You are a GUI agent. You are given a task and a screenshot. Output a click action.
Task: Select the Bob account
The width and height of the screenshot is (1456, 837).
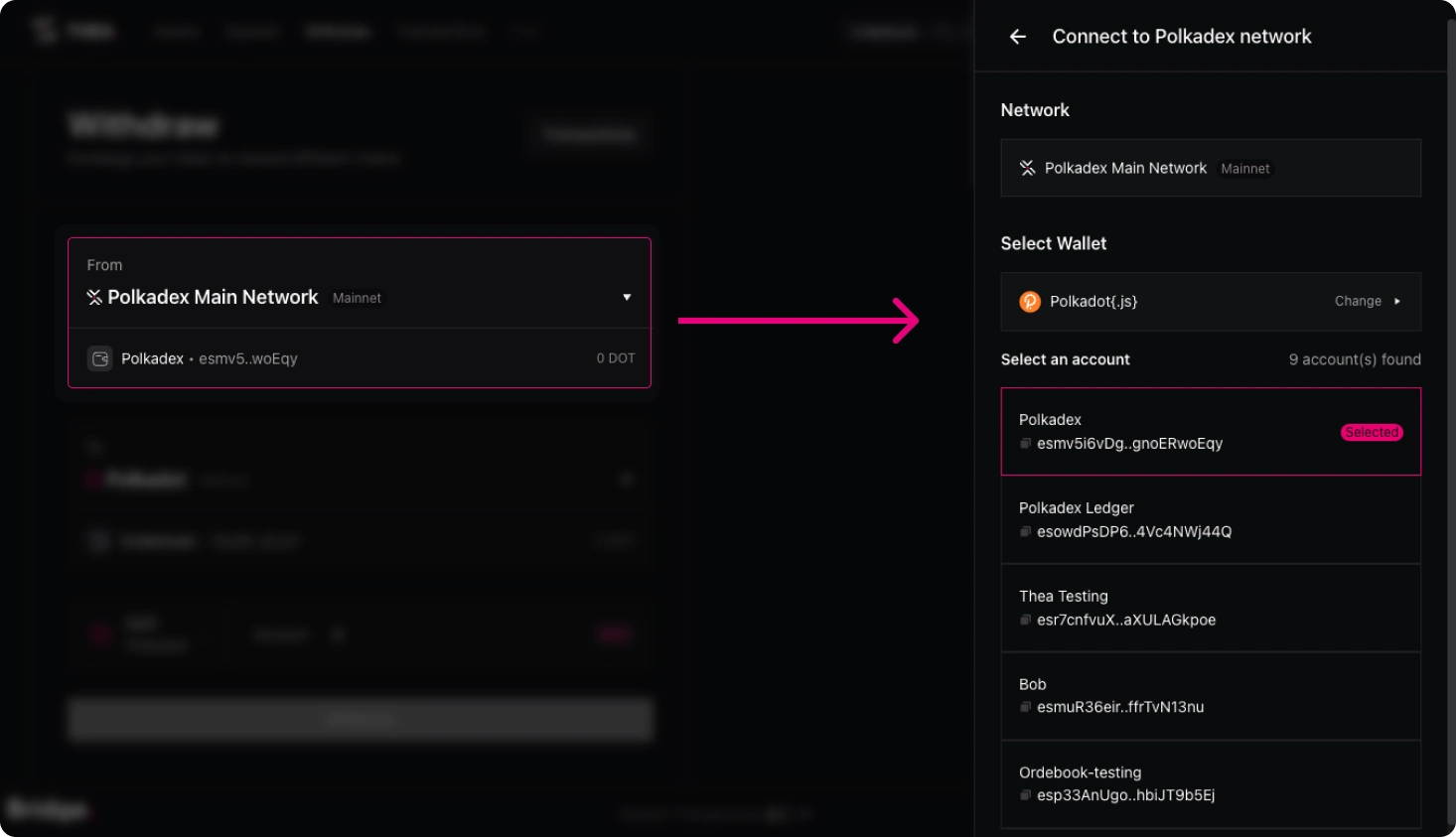tap(1210, 695)
